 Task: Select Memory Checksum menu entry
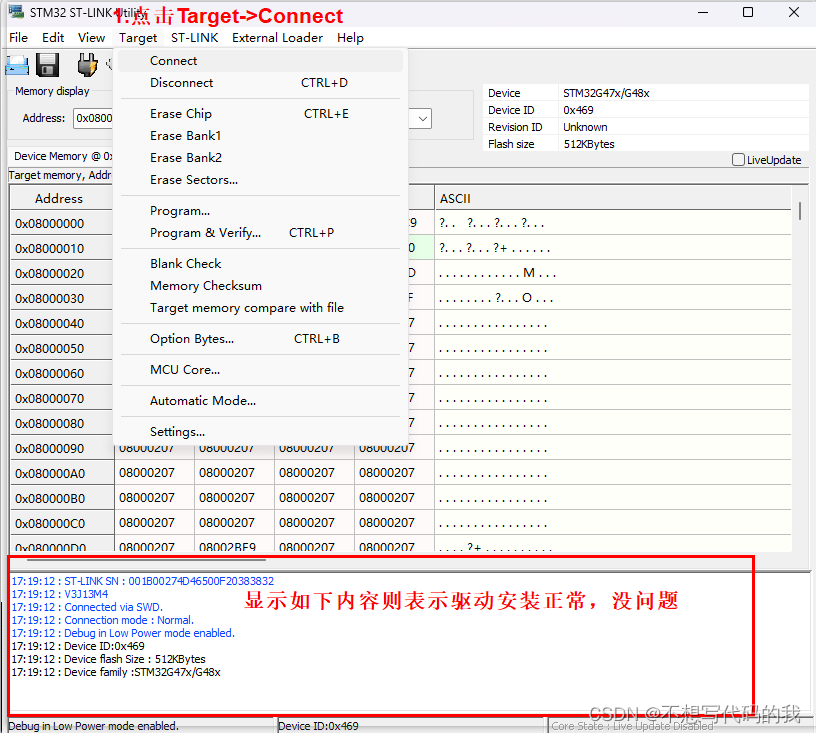point(260,286)
